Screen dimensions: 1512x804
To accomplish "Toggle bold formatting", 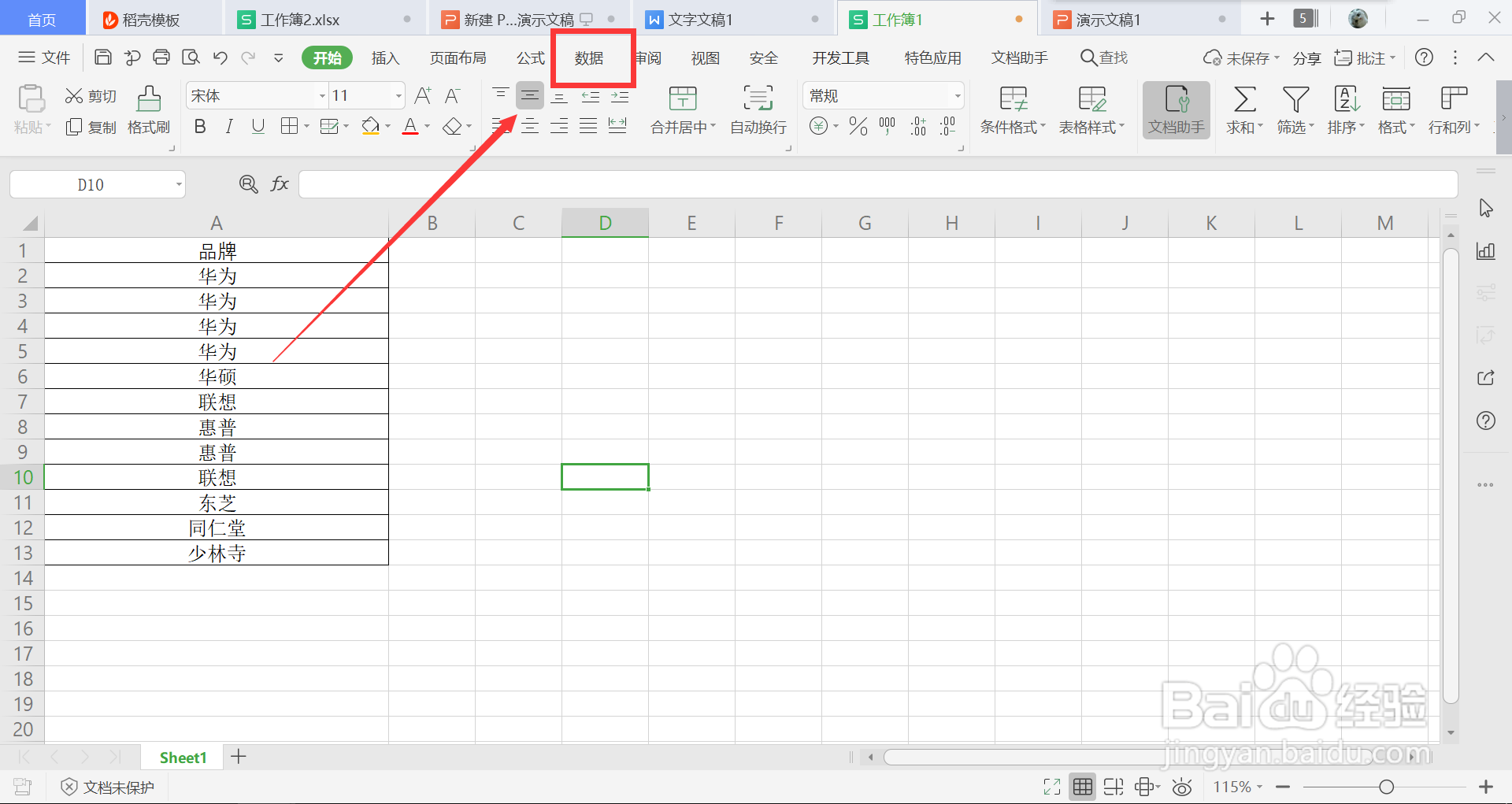I will point(200,126).
